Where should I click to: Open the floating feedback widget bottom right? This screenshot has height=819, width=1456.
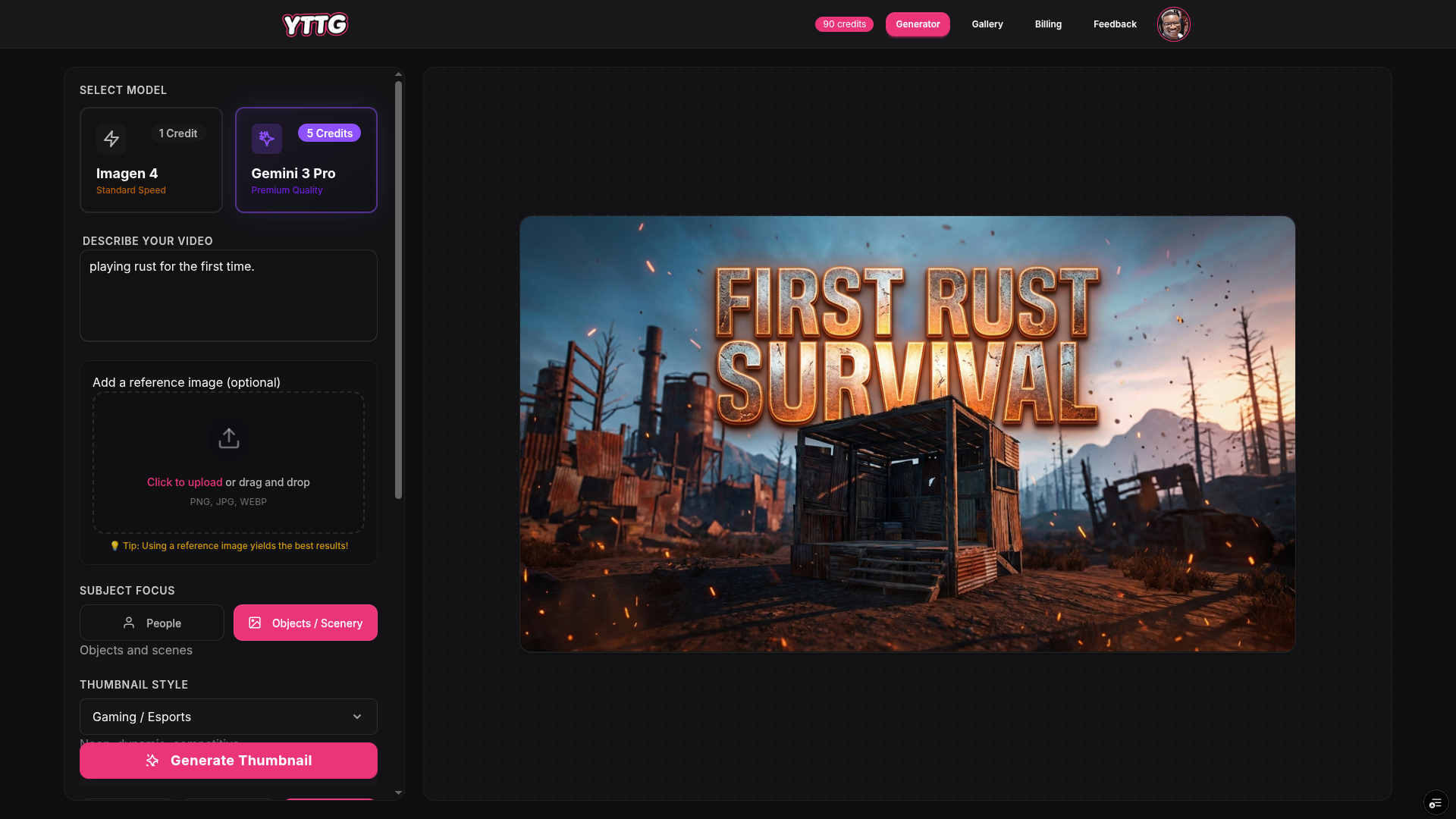click(x=1436, y=802)
